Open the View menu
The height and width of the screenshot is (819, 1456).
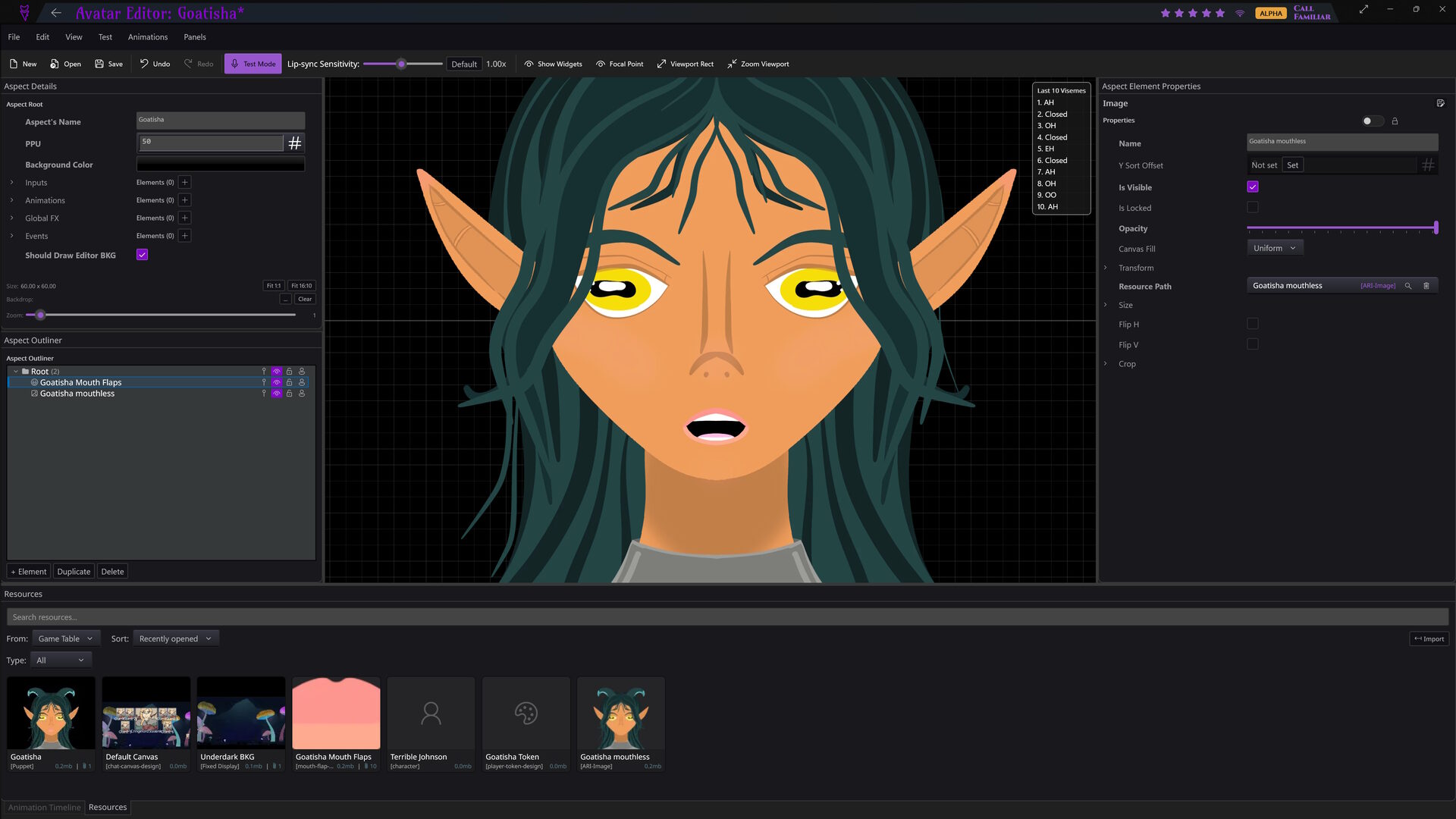coord(74,36)
